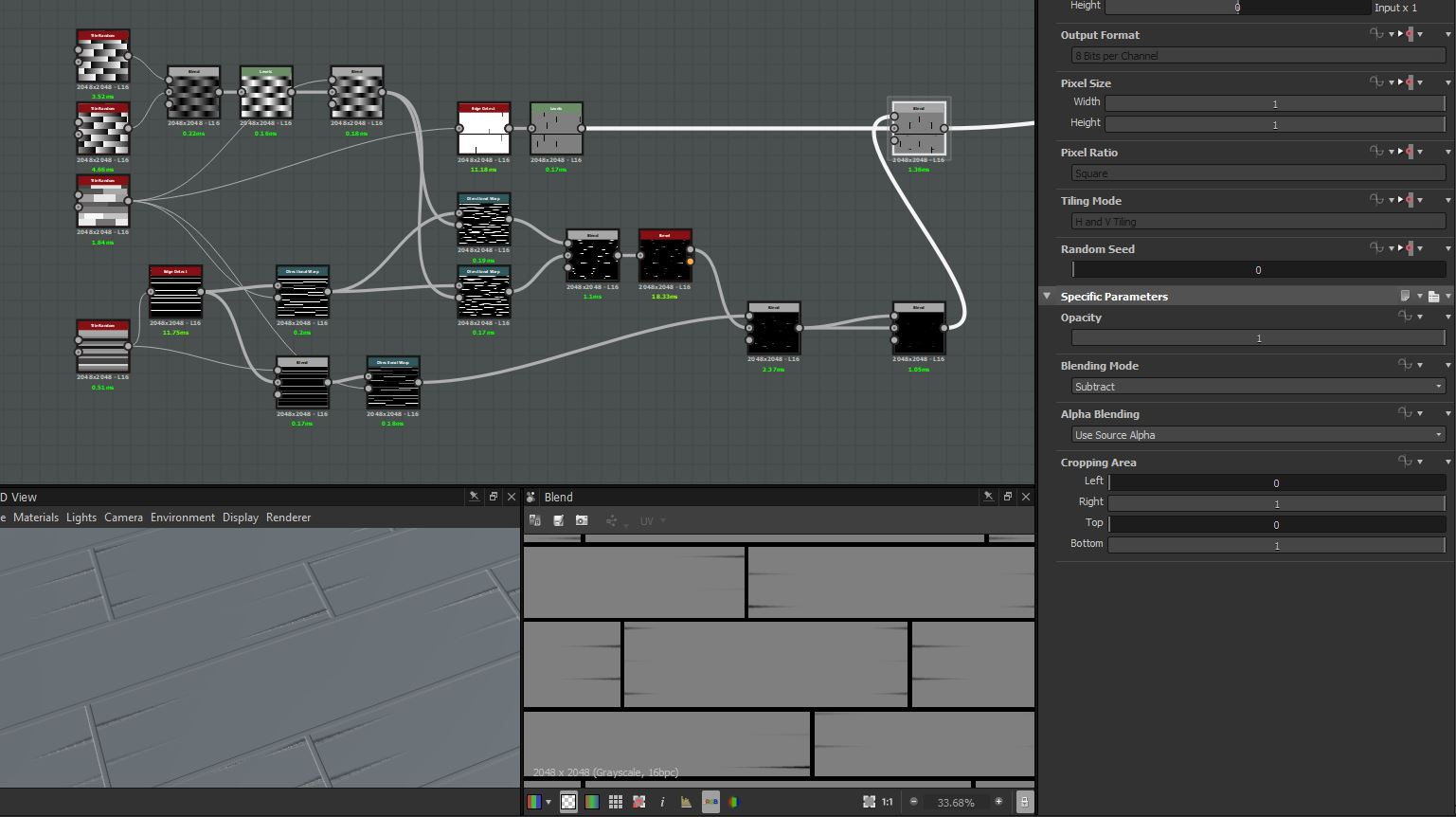This screenshot has height=817, width=1456.
Task: Select the highlighted Blend node at graph top right
Action: coord(918,129)
